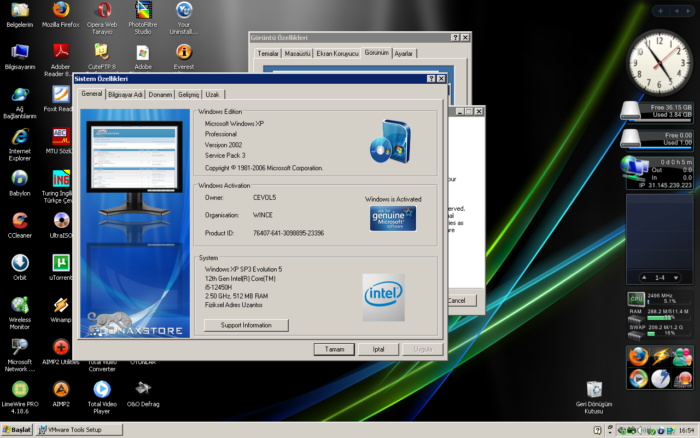Click Firefox icon in sidebar launcher gadget

(x=638, y=357)
